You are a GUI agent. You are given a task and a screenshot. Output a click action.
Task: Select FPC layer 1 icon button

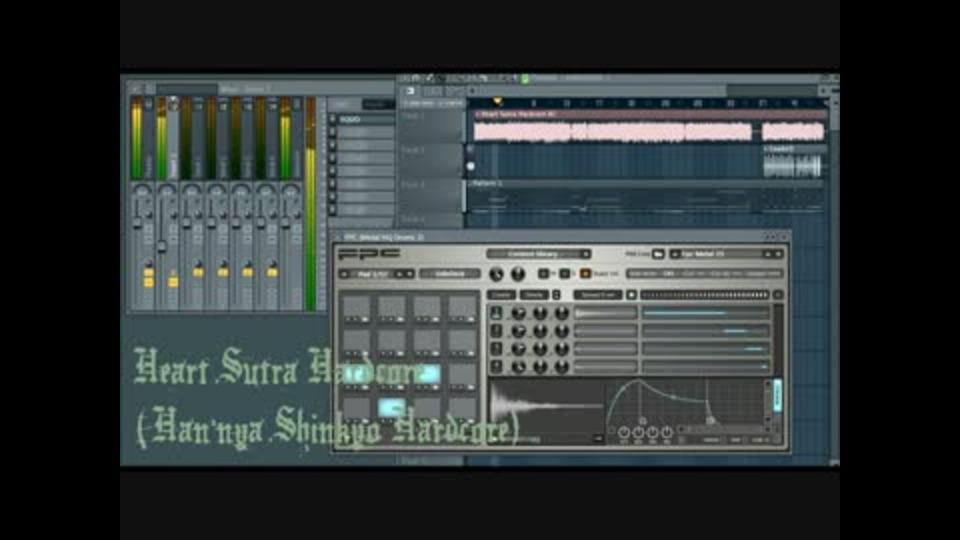pyautogui.click(x=497, y=313)
